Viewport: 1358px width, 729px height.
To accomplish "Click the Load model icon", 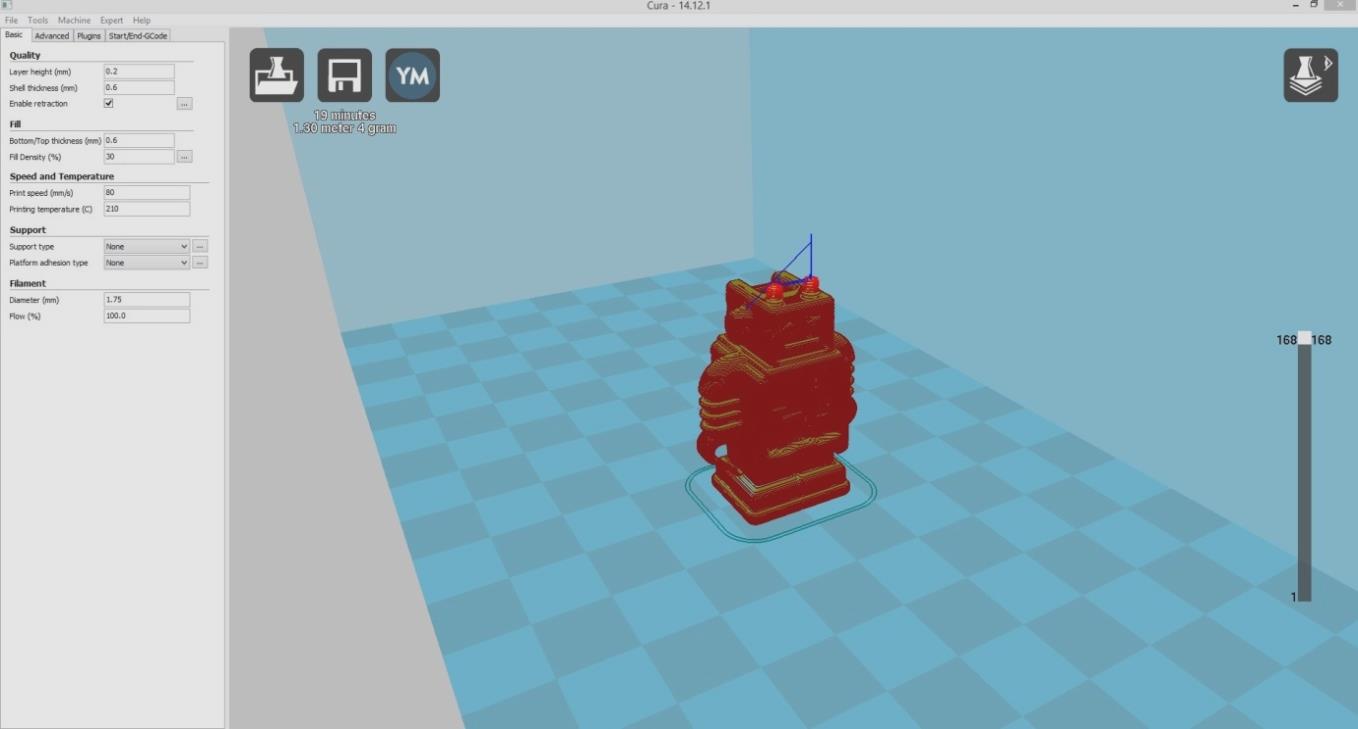I will 276,75.
